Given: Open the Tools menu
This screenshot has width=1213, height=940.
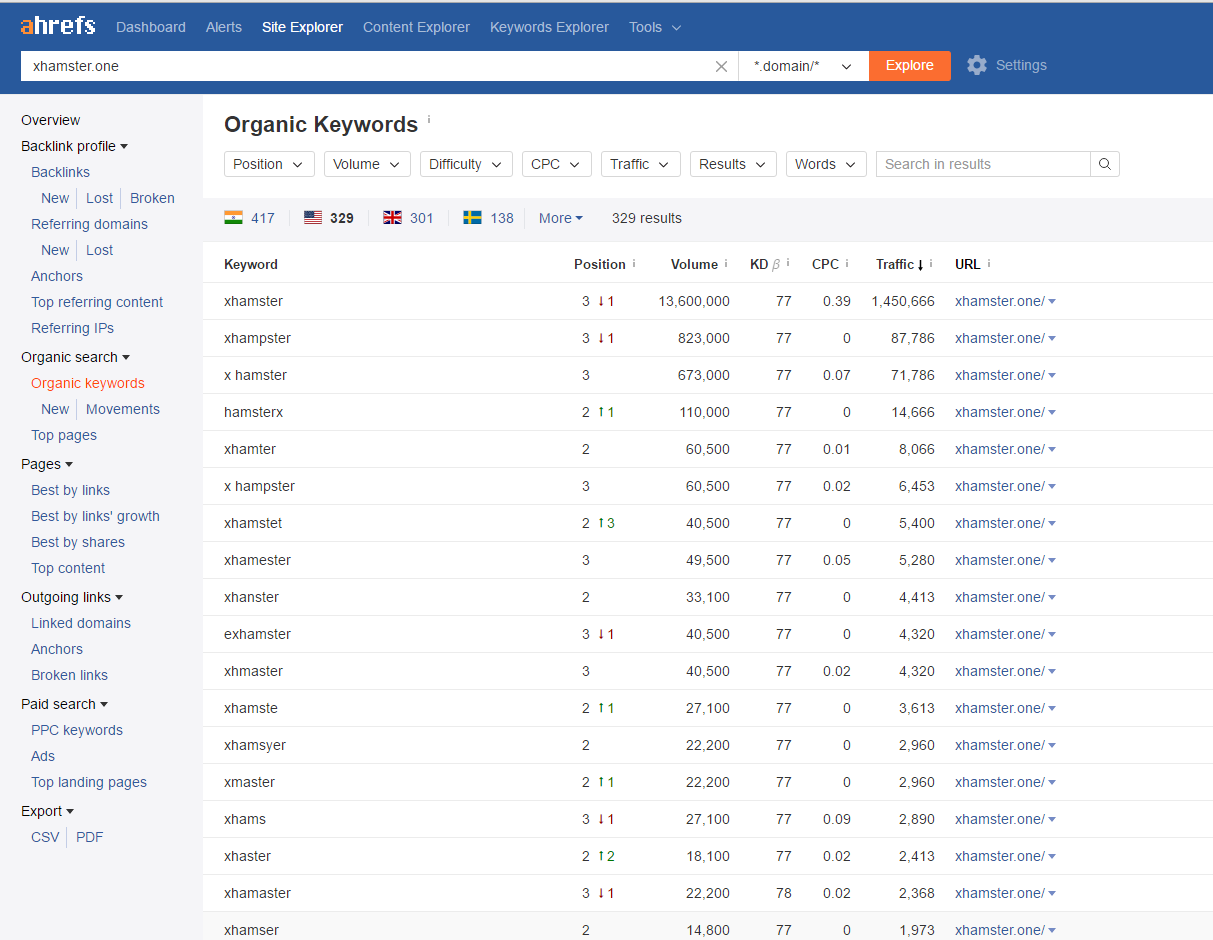Looking at the screenshot, I should point(655,27).
